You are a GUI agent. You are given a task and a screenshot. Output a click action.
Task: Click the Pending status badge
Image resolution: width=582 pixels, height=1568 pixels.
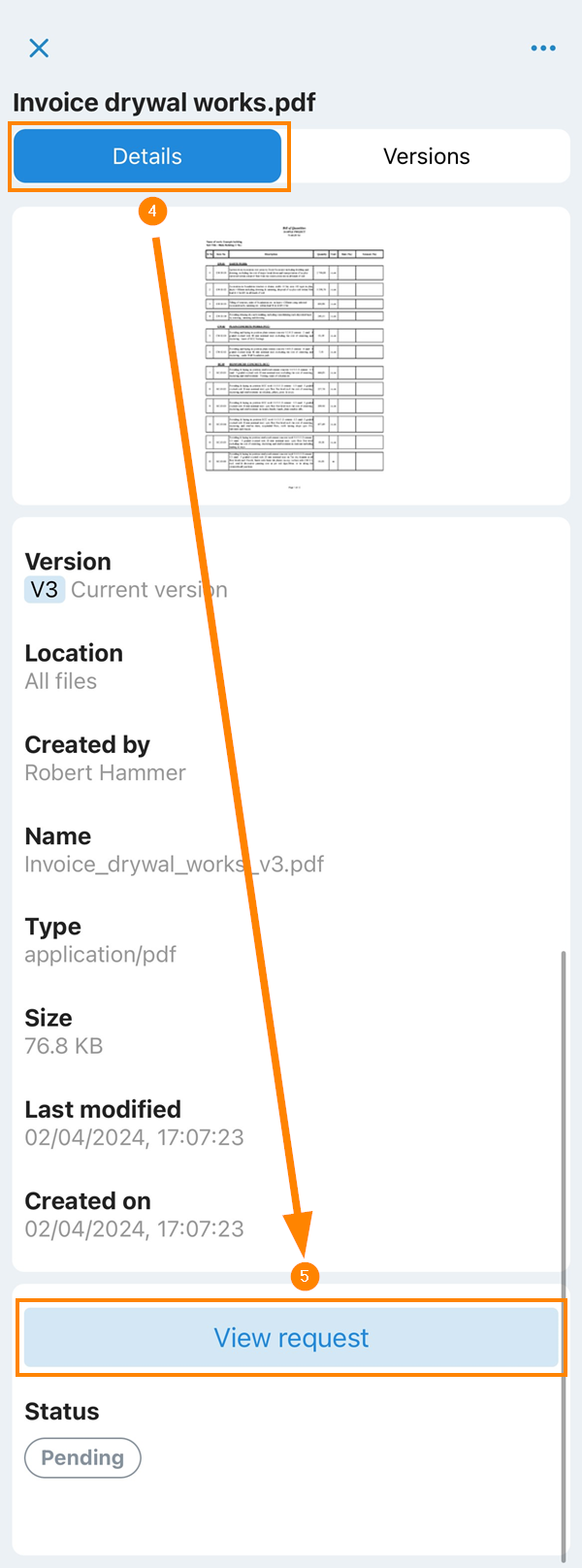82,1457
